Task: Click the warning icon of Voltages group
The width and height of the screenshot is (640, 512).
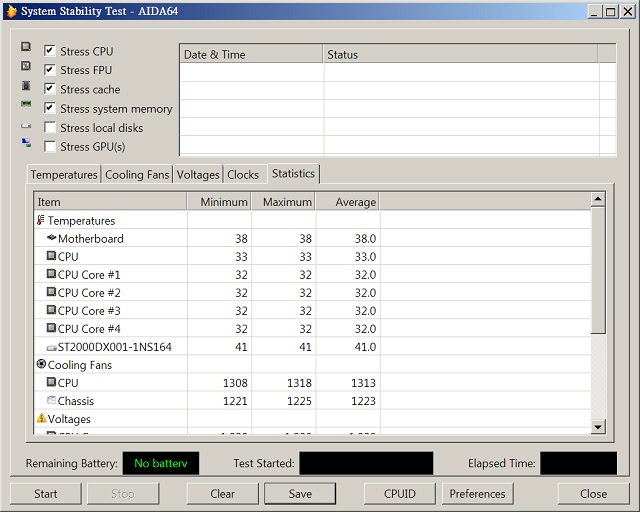Action: [x=42, y=418]
